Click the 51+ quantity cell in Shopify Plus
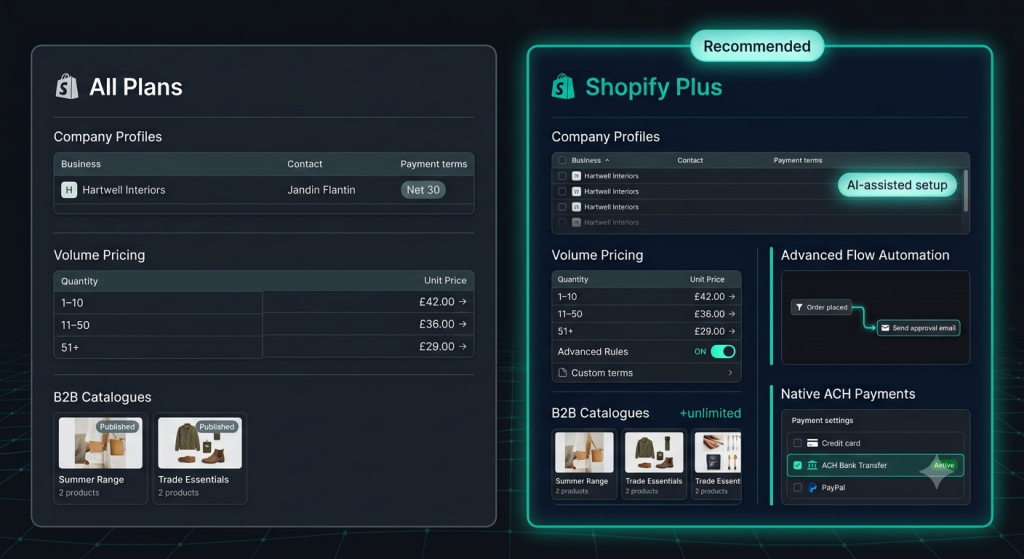Screen dimensions: 1024x559 click(x=565, y=331)
